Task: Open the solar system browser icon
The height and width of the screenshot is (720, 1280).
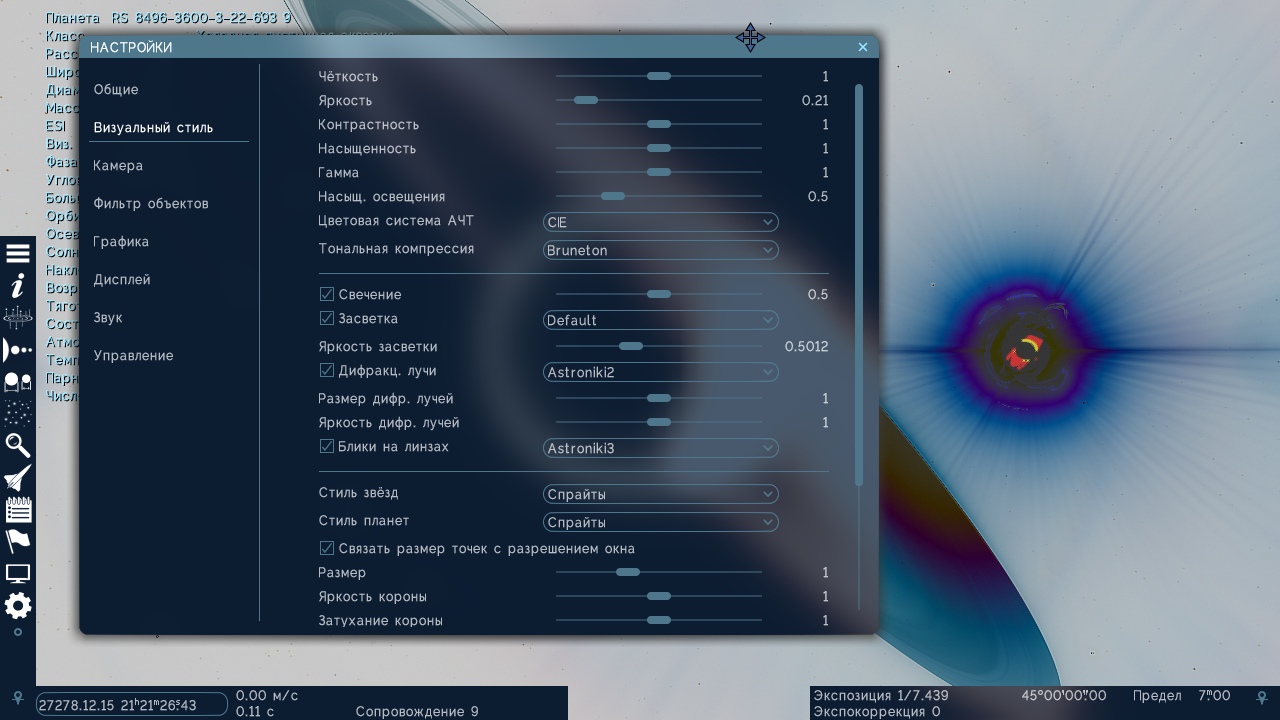Action: tap(18, 350)
